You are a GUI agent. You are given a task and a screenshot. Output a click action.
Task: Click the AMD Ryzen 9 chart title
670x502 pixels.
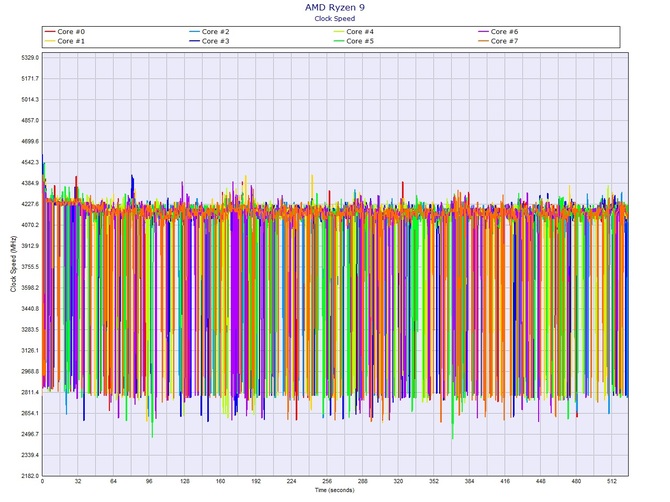point(335,7)
